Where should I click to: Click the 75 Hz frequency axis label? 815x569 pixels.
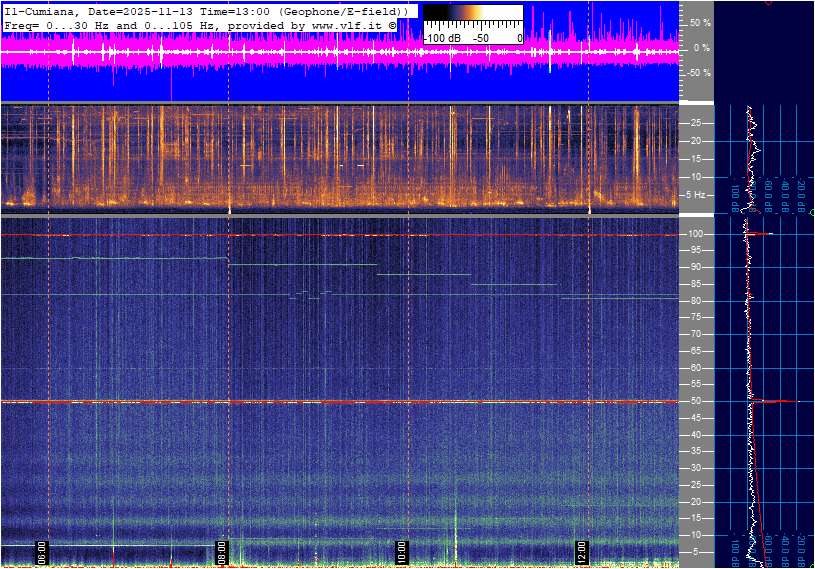click(695, 318)
